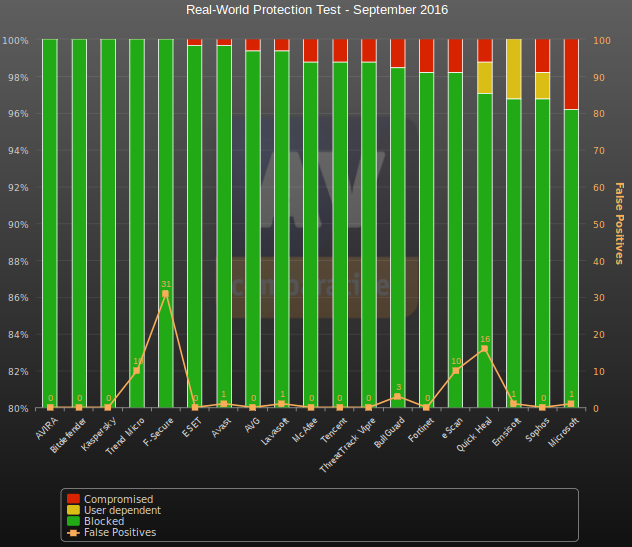Click the green Blocked bar for Bitdefender
Image resolution: width=632 pixels, height=547 pixels.
tap(79, 223)
